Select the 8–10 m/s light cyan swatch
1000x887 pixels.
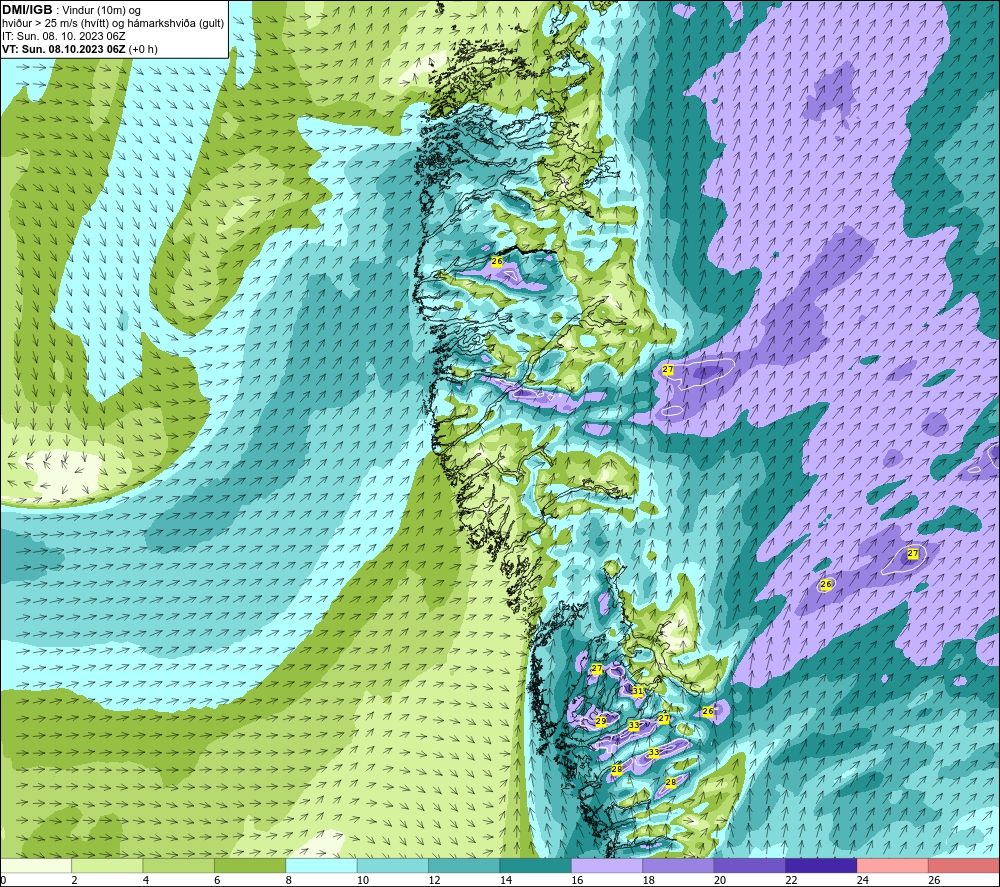click(321, 865)
